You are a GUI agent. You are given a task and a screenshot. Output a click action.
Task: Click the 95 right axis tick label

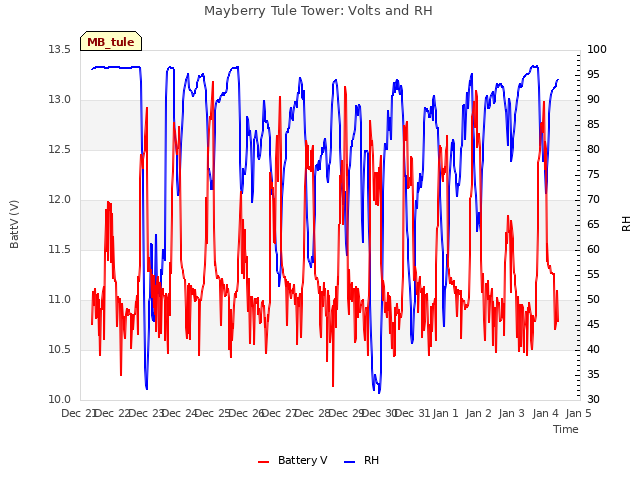[593, 75]
